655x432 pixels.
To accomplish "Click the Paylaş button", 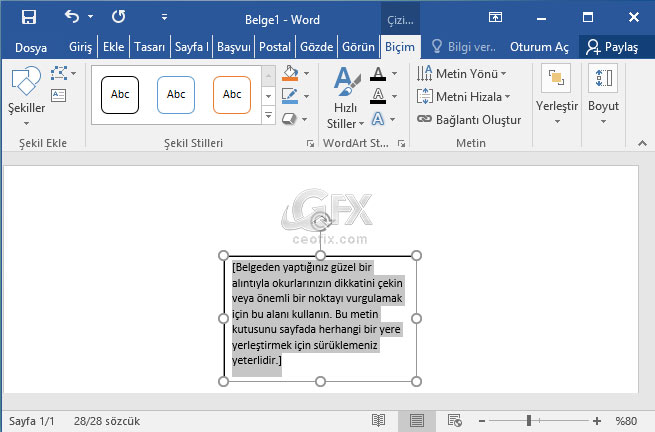I will coord(612,47).
